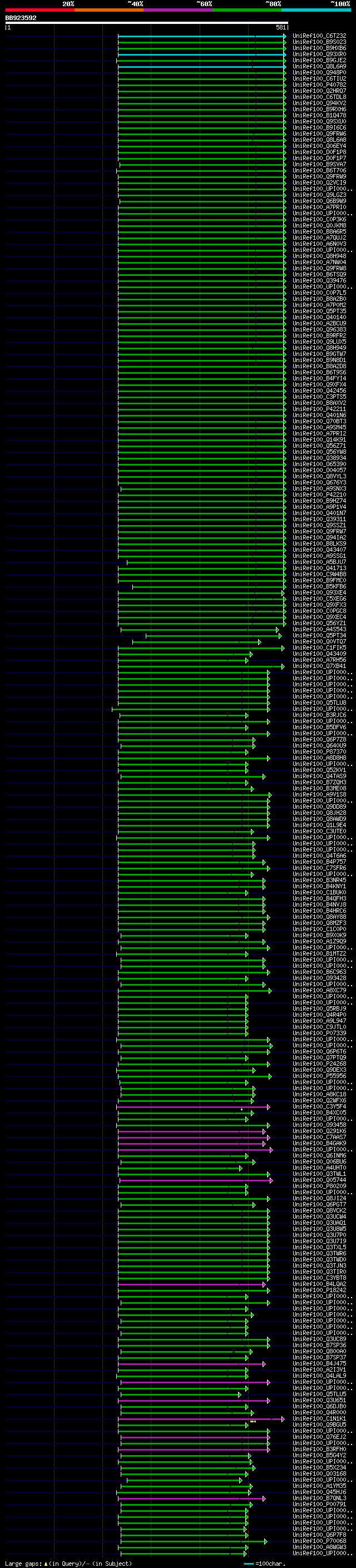Select hit label UniRef100_Q6PGT7

point(319,1205)
